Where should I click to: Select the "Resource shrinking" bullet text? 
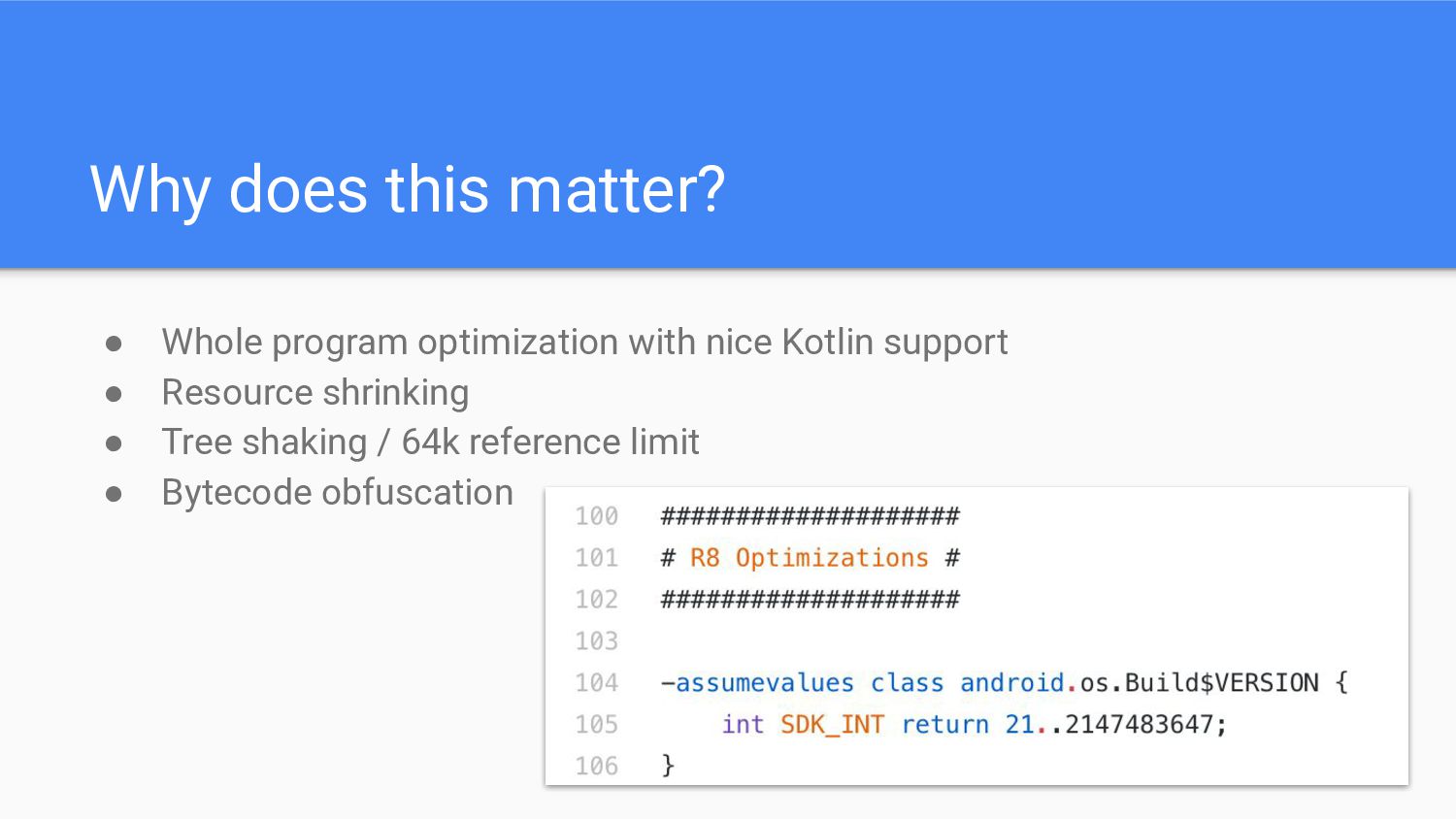(x=314, y=393)
